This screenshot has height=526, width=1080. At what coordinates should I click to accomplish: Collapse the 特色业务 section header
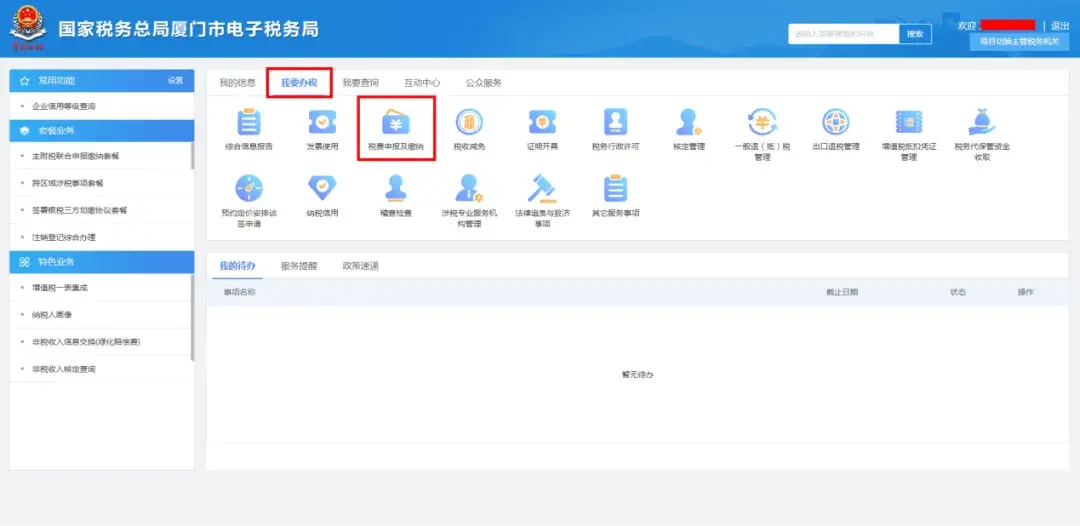(x=102, y=262)
